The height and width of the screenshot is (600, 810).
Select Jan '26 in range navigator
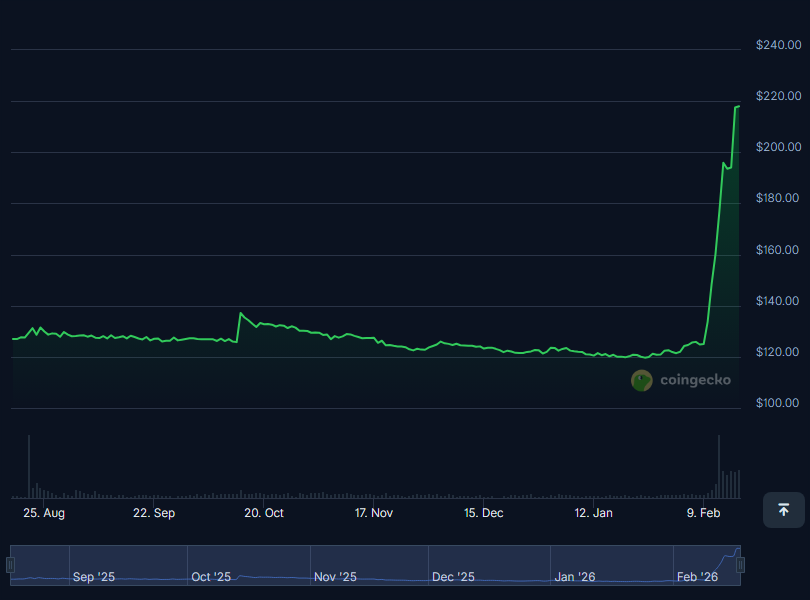(574, 577)
